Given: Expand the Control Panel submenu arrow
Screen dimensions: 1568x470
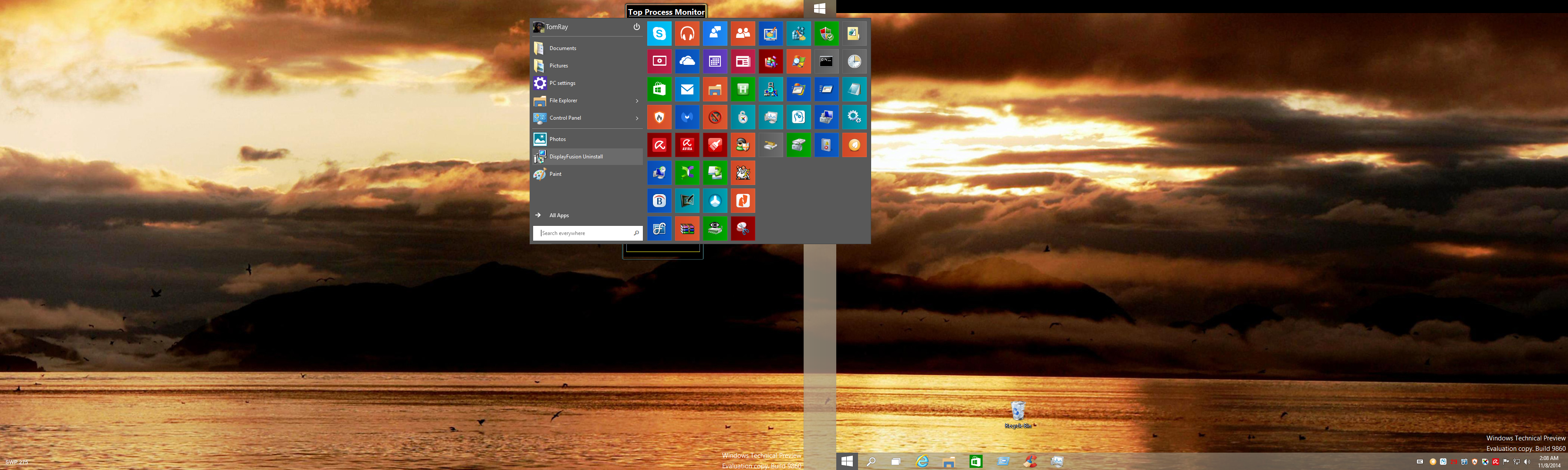Looking at the screenshot, I should point(637,118).
